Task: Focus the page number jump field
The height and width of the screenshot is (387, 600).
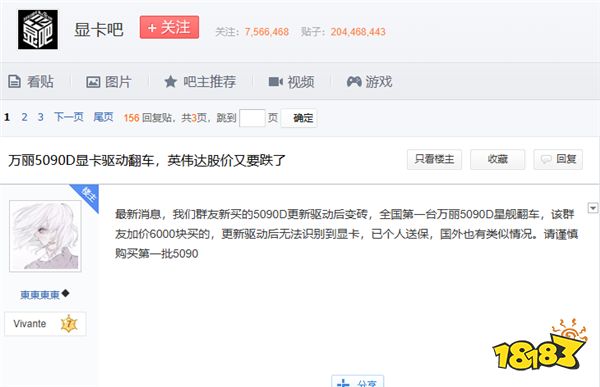Action: (x=252, y=118)
